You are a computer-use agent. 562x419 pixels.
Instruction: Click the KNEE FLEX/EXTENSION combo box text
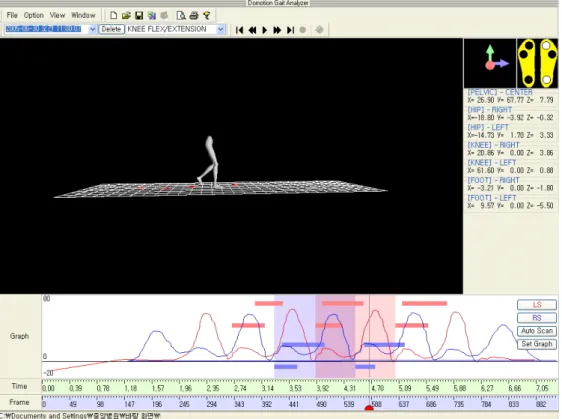167,29
